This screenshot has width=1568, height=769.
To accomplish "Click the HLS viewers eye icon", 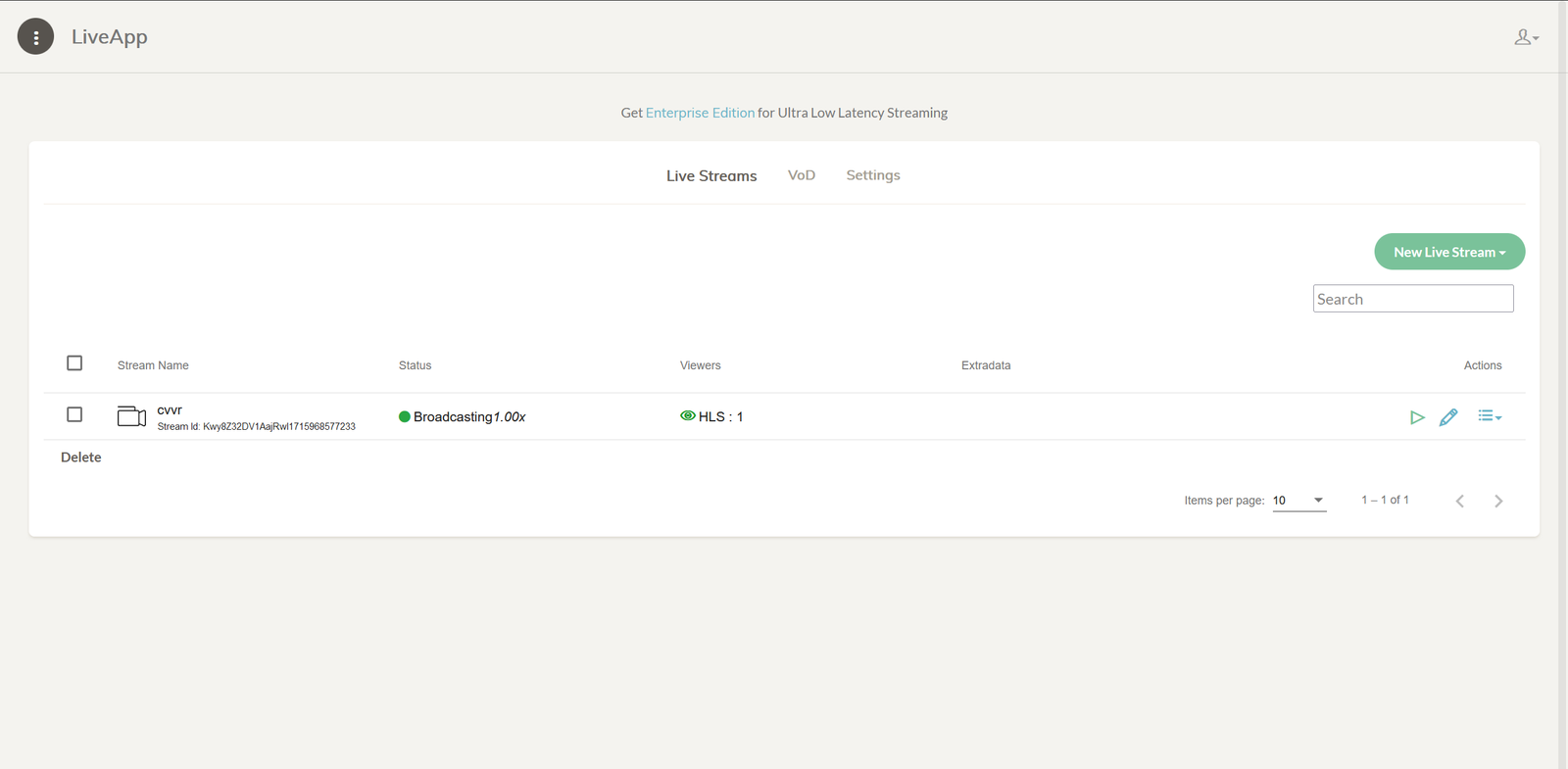I will tap(688, 416).
